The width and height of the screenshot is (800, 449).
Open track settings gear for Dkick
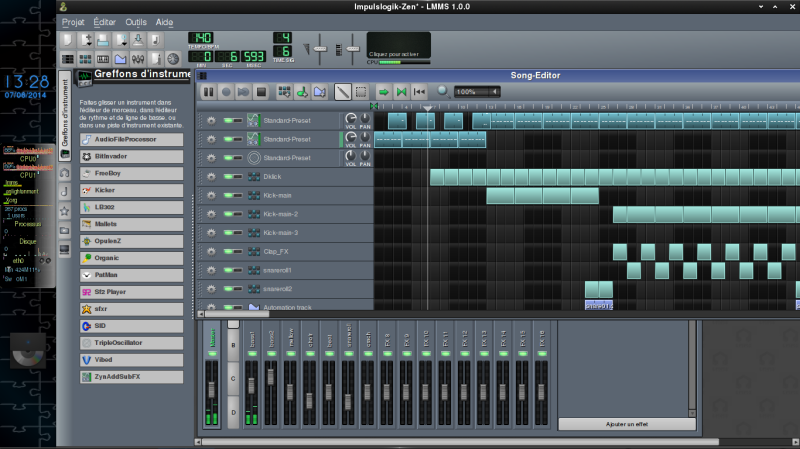(x=211, y=177)
